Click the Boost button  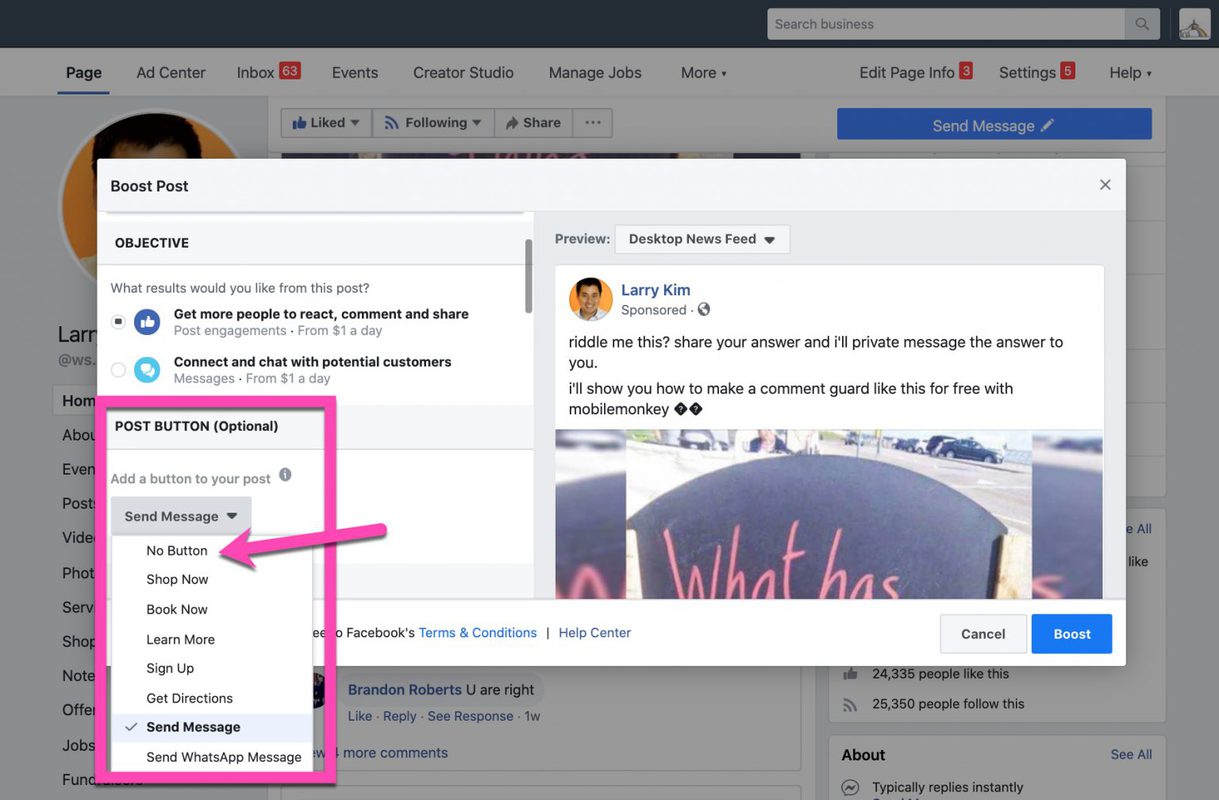1071,631
